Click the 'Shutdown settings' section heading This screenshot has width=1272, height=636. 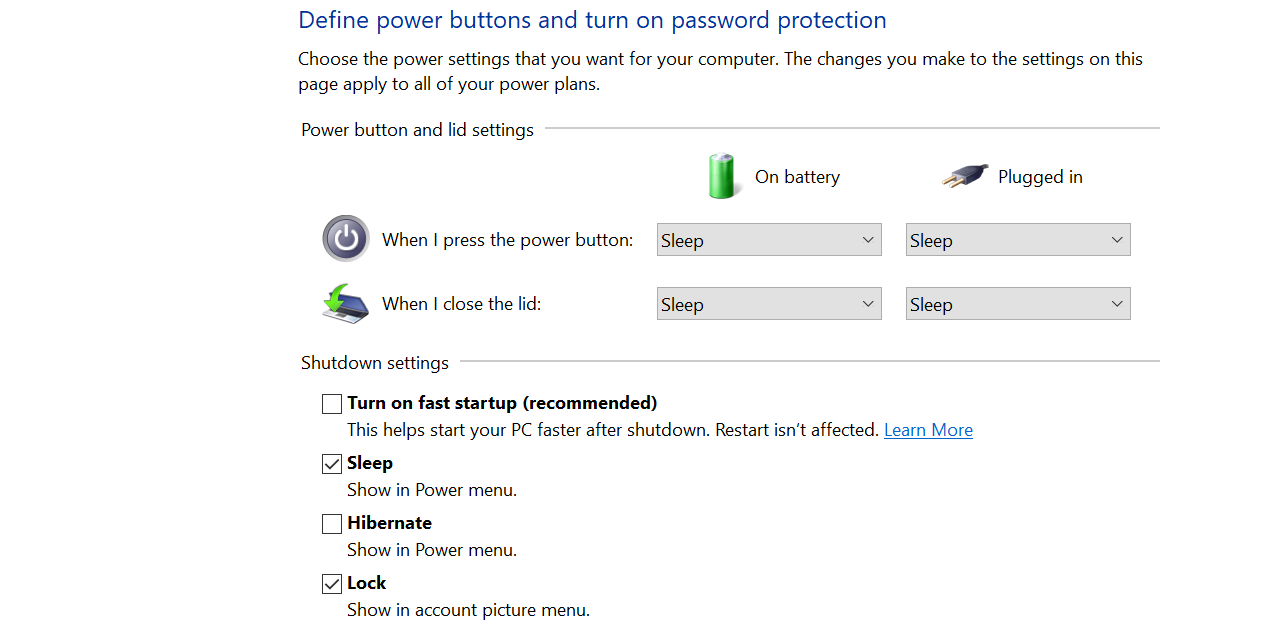[x=375, y=363]
